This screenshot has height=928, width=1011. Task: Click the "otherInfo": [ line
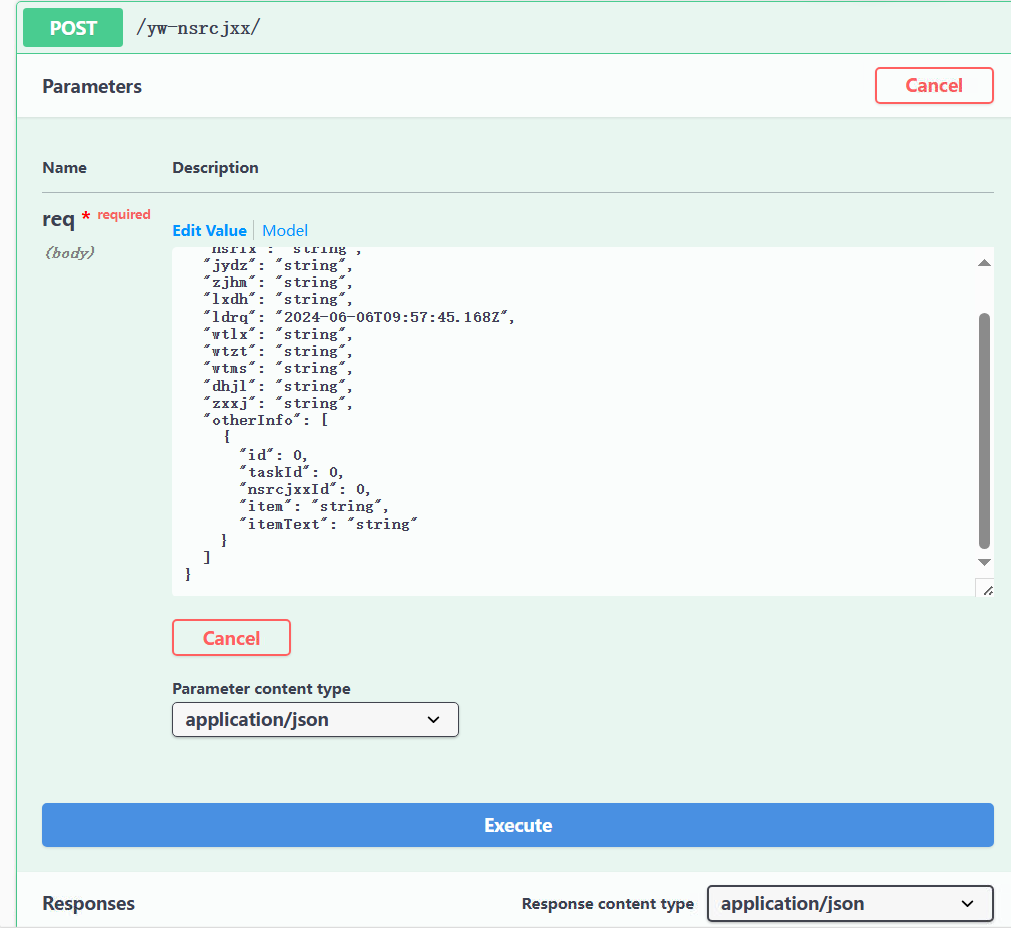266,420
